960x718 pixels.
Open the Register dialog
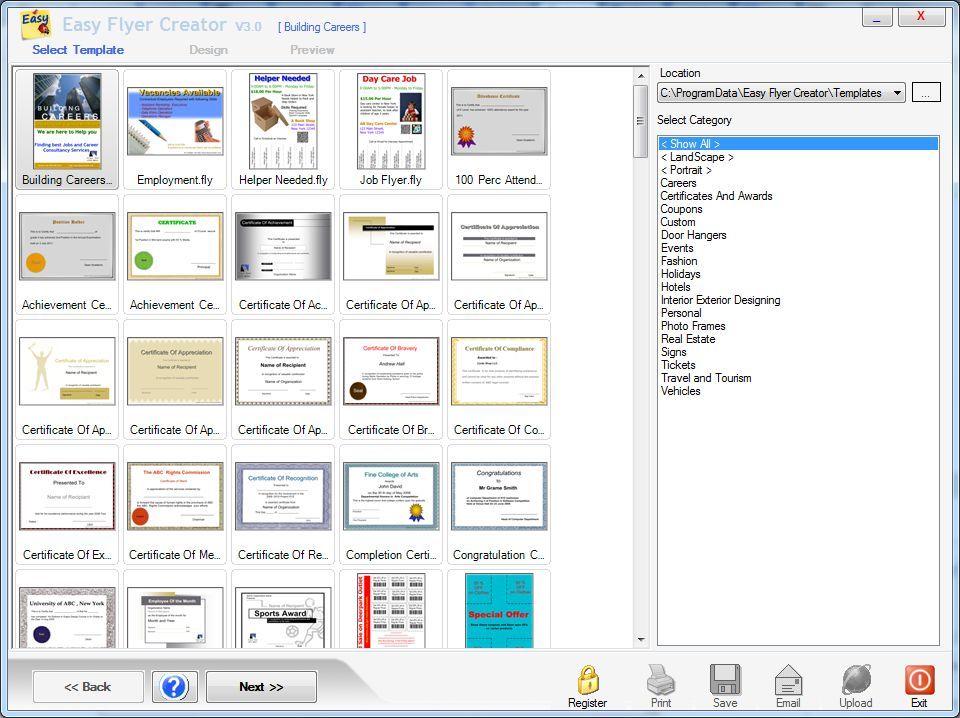tap(588, 683)
